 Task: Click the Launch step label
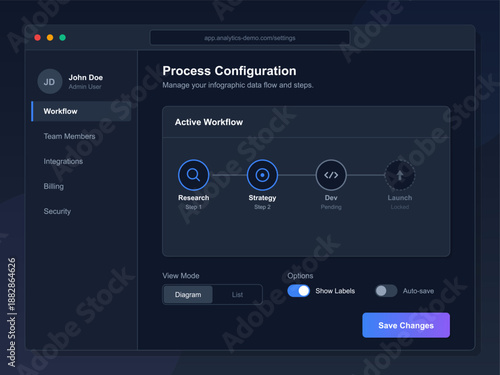pos(400,198)
